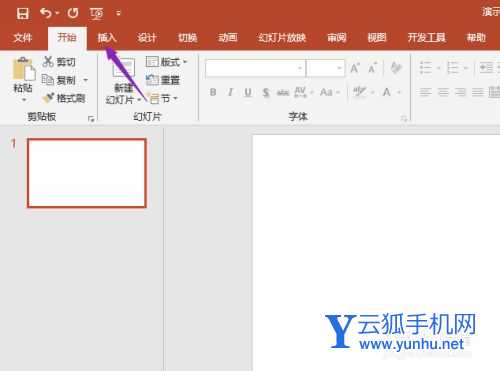
Task: Switch to the 幻灯片放映 tab
Action: coord(282,38)
